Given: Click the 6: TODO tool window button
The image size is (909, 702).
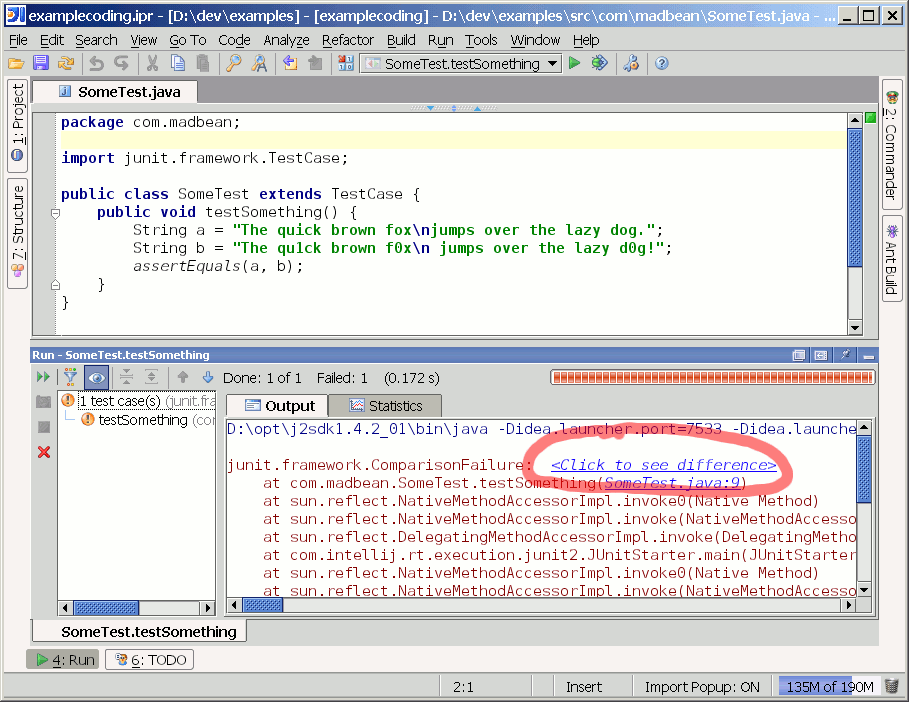Looking at the screenshot, I should (150, 660).
